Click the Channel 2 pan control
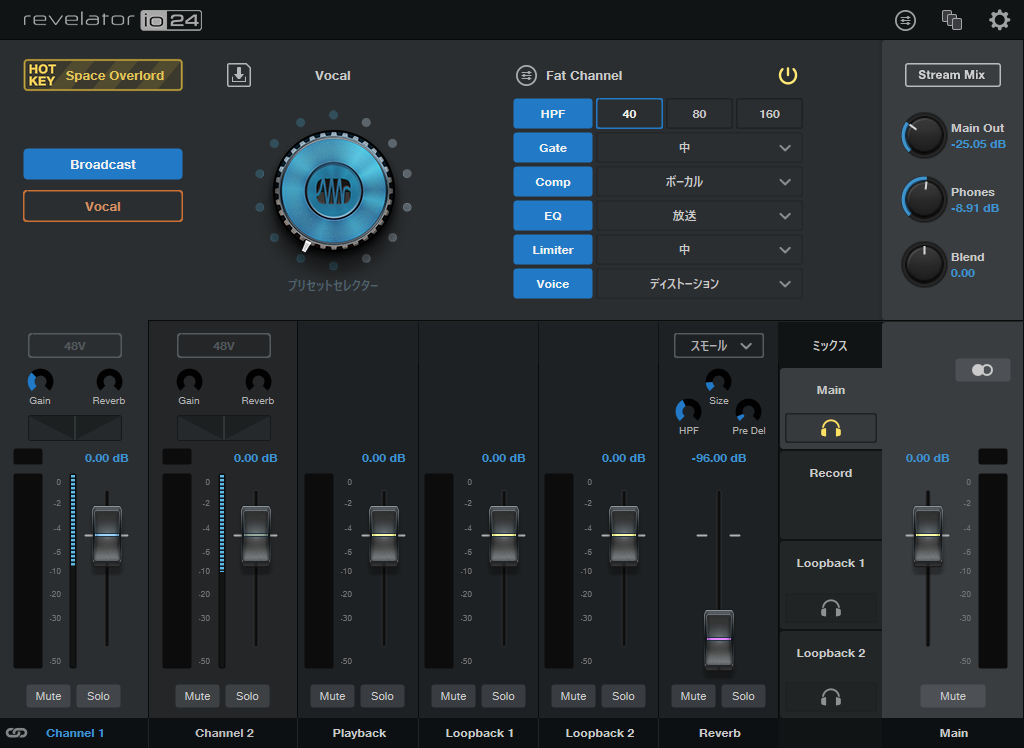This screenshot has width=1024, height=748. point(223,428)
